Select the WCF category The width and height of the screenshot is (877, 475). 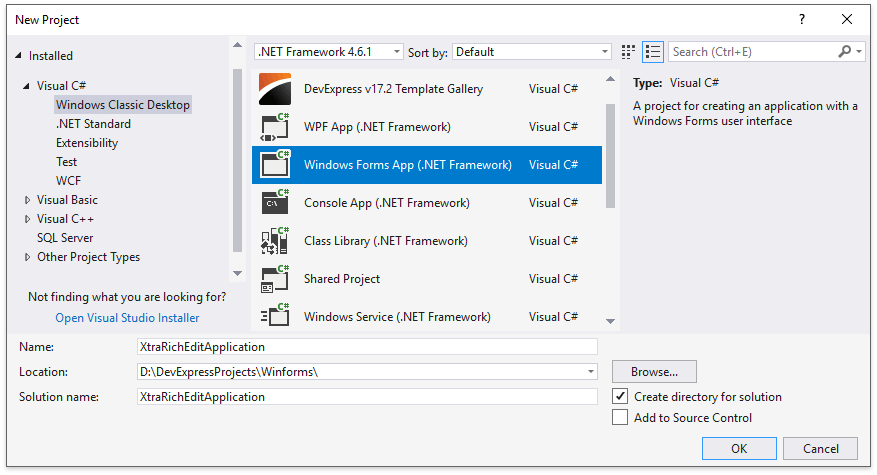69,181
